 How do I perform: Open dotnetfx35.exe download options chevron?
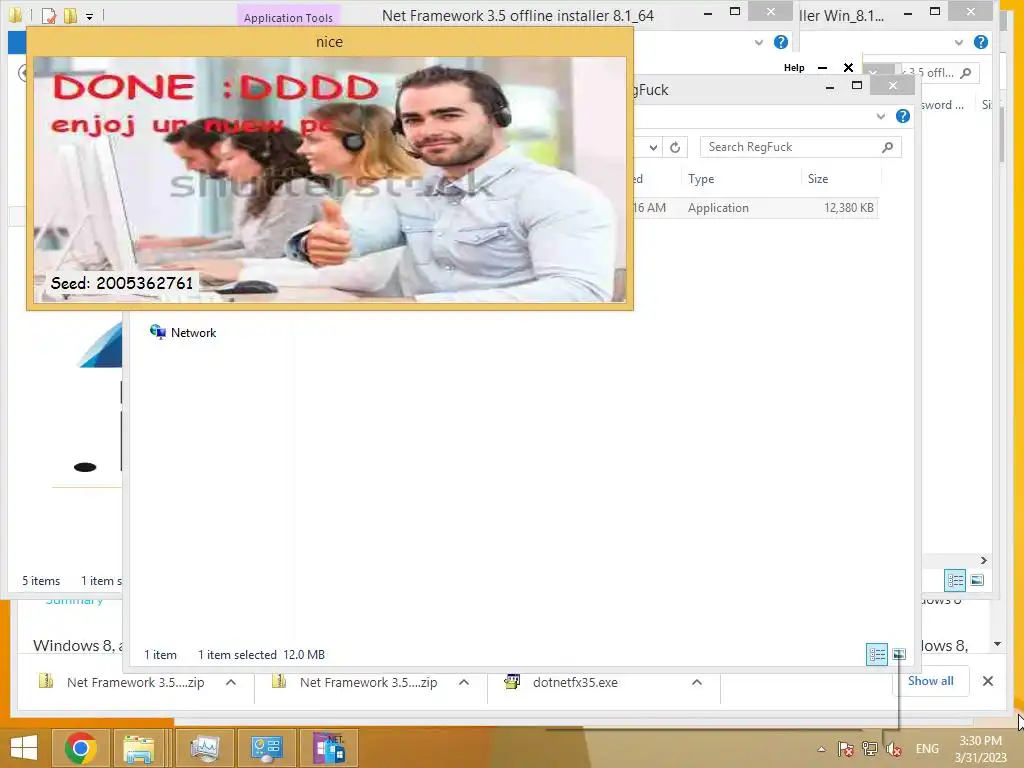click(x=697, y=682)
